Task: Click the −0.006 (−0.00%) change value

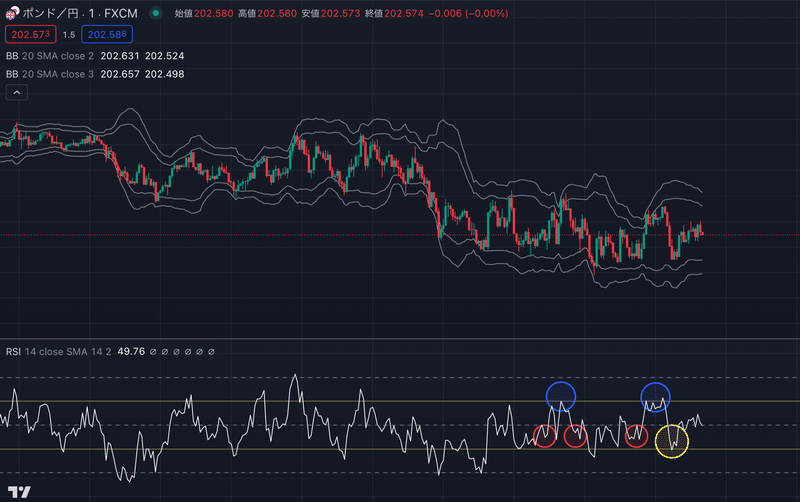Action: click(x=468, y=13)
